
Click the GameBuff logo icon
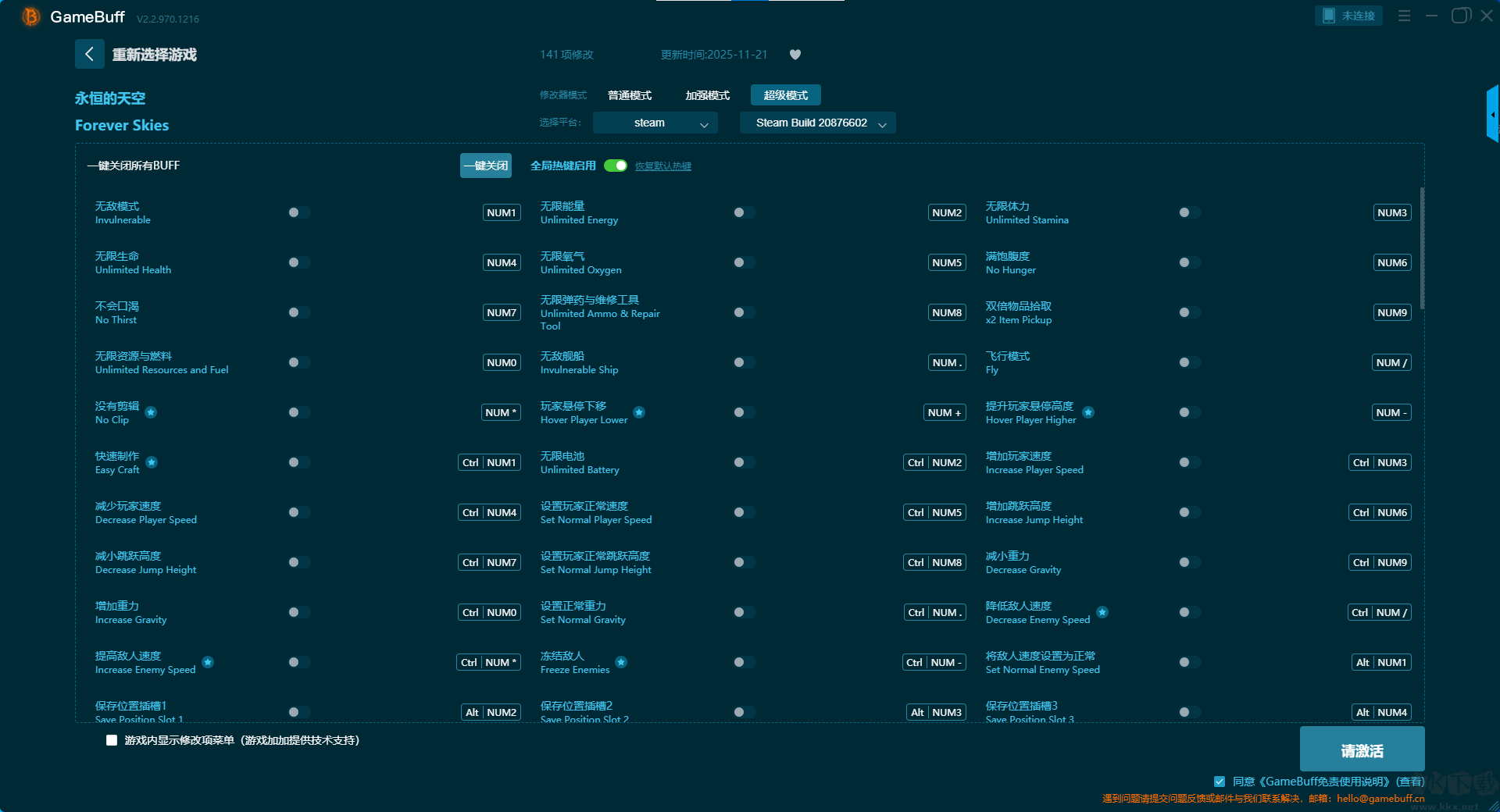coord(30,16)
